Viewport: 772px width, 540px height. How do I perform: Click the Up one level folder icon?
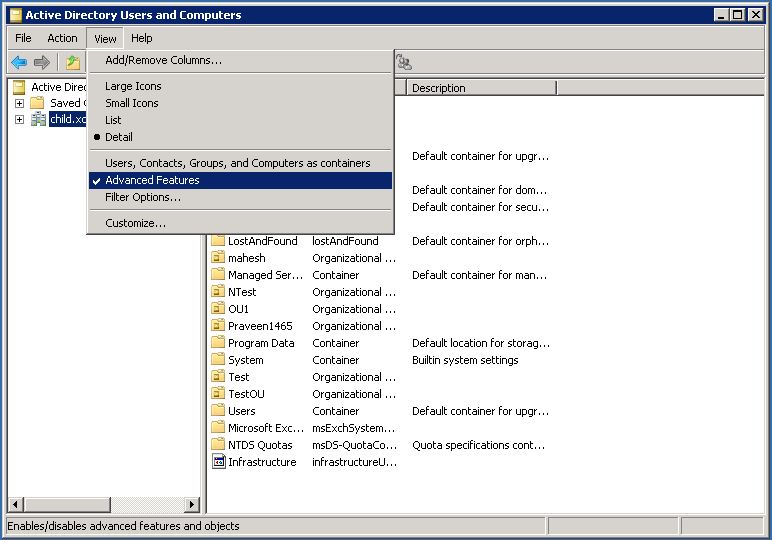73,62
